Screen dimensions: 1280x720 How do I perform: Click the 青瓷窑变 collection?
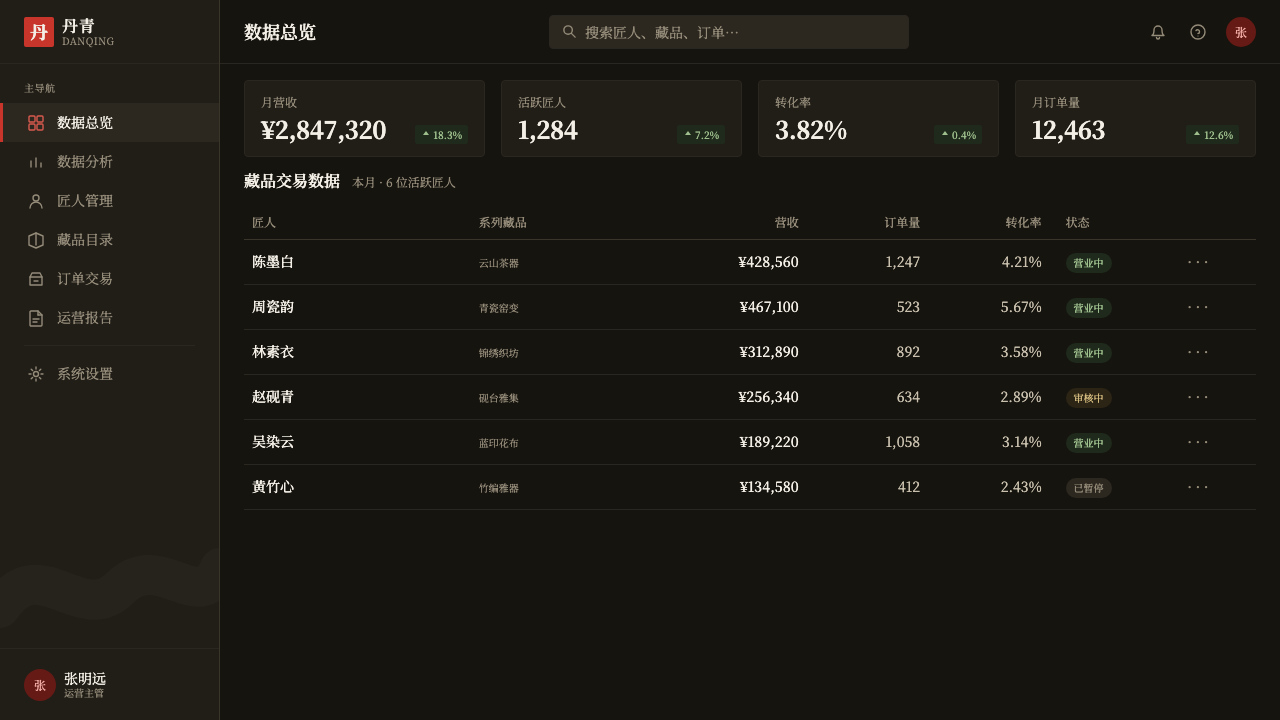[499, 308]
